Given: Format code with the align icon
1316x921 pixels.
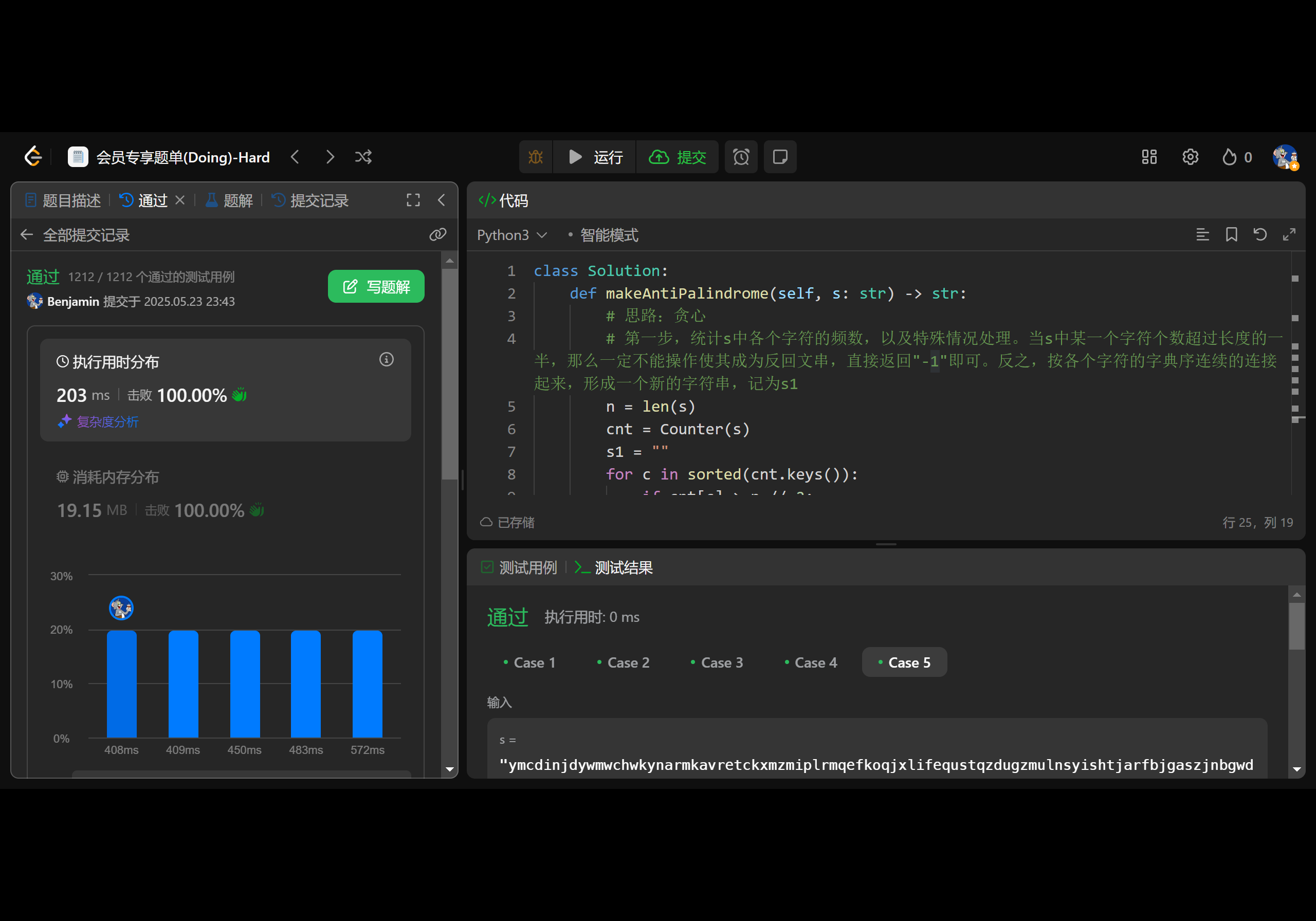Looking at the screenshot, I should point(1202,234).
